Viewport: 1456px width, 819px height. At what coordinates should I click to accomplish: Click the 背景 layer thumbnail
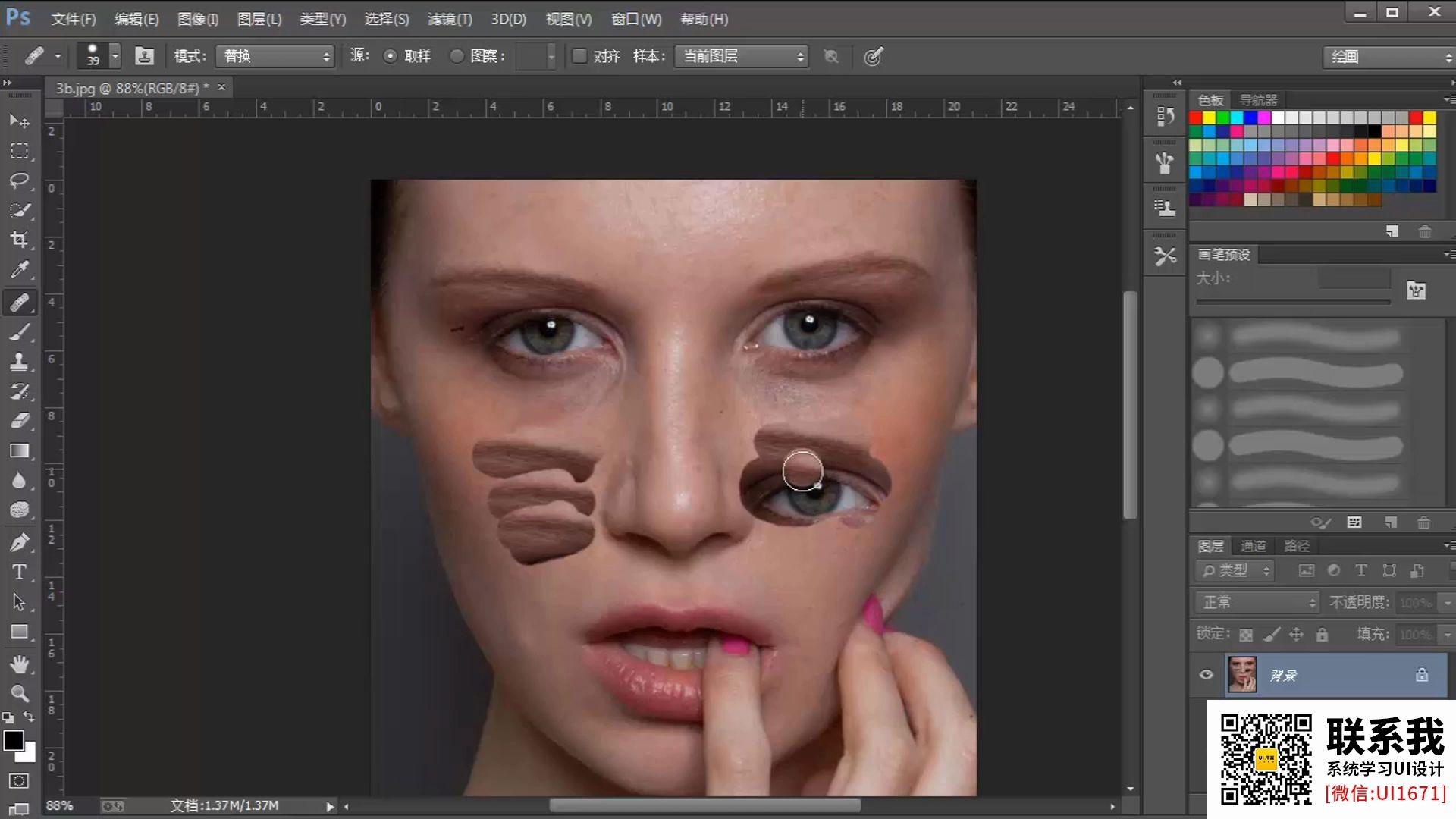[1242, 675]
